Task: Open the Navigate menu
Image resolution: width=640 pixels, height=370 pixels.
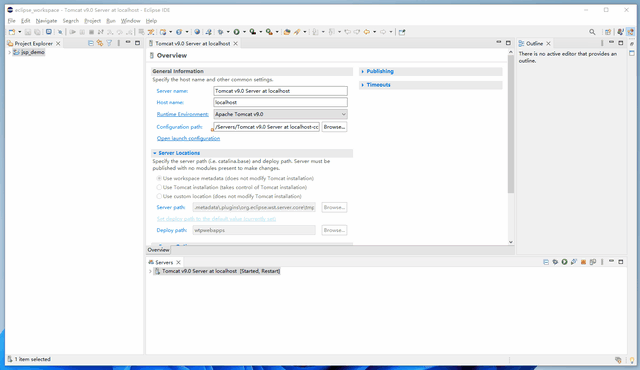Action: point(46,21)
